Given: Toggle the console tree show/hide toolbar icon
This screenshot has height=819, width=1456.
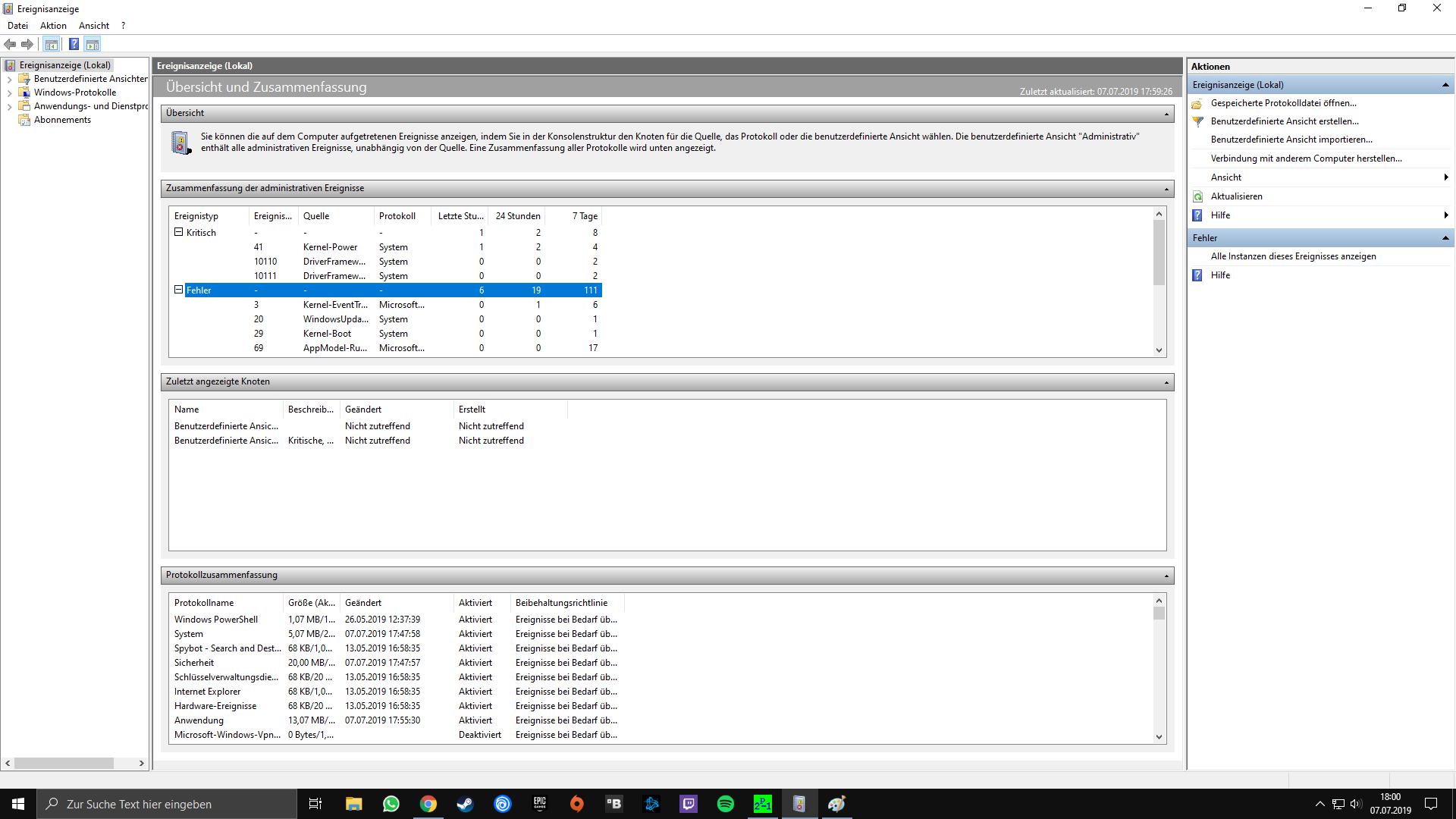Looking at the screenshot, I should coord(52,44).
